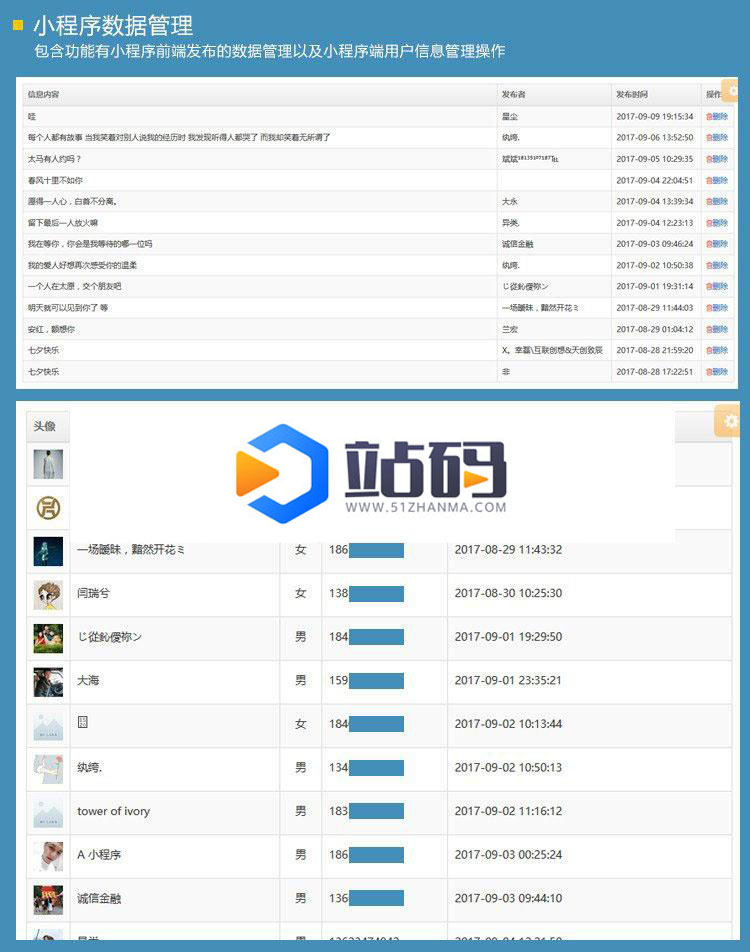Click the user name A 小程序
The image size is (750, 952).
point(99,855)
